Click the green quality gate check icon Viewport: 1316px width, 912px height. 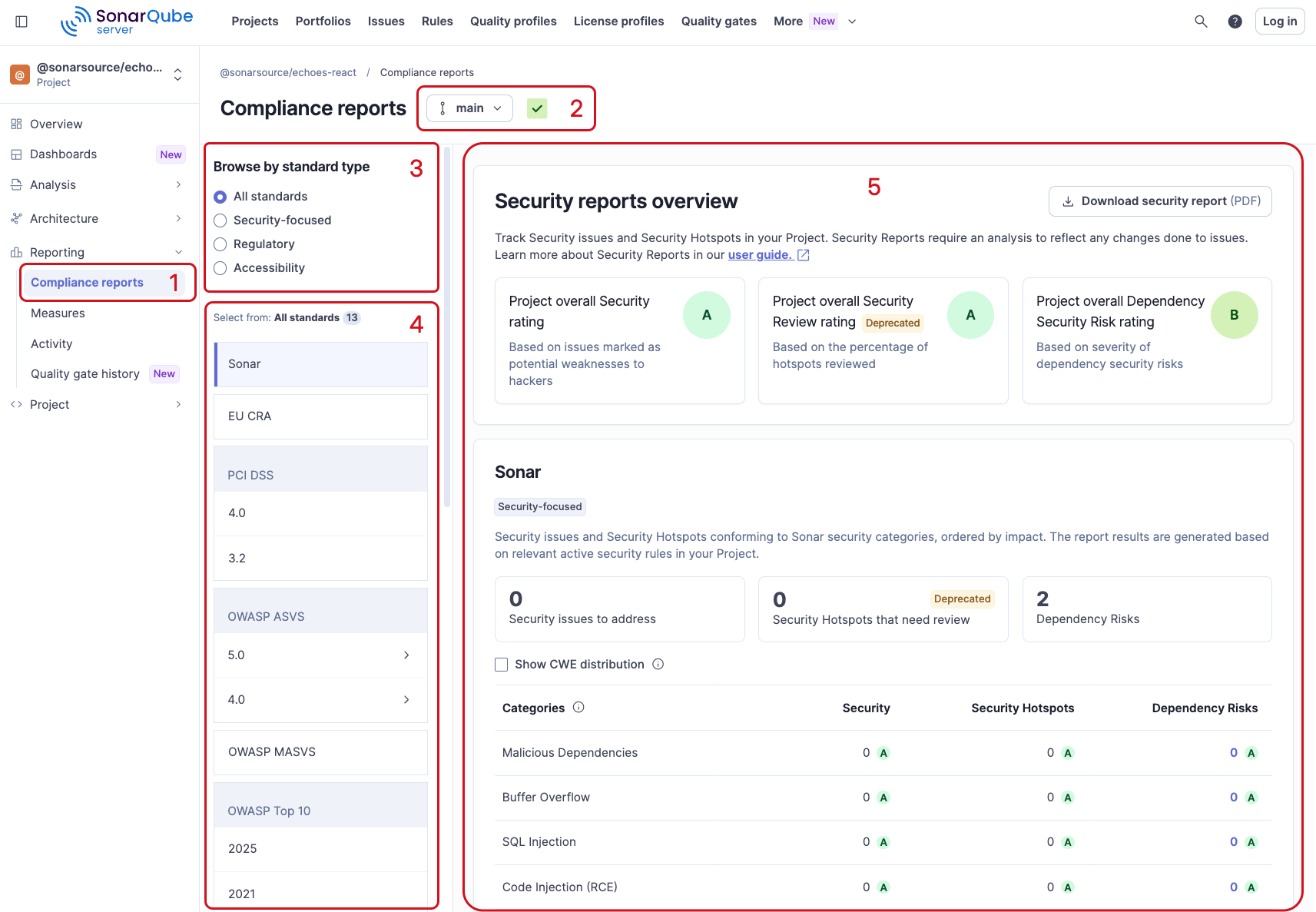point(537,108)
